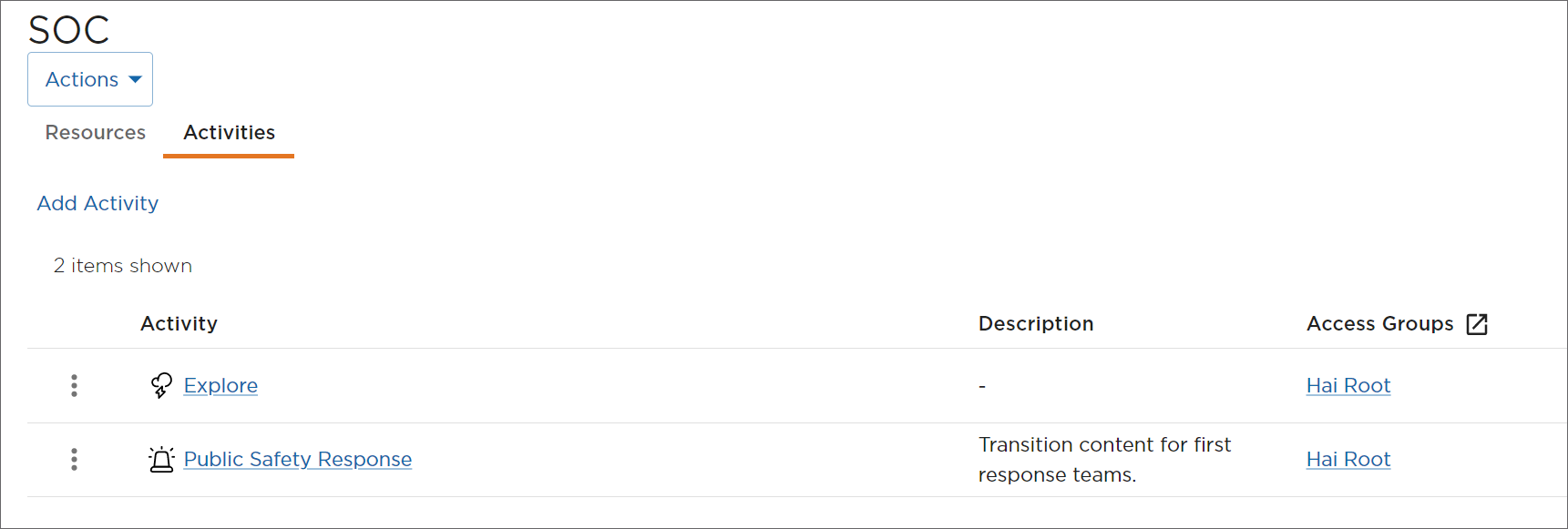Click the Explore activity thought-bubble icon
1568x529 pixels.
(x=161, y=386)
